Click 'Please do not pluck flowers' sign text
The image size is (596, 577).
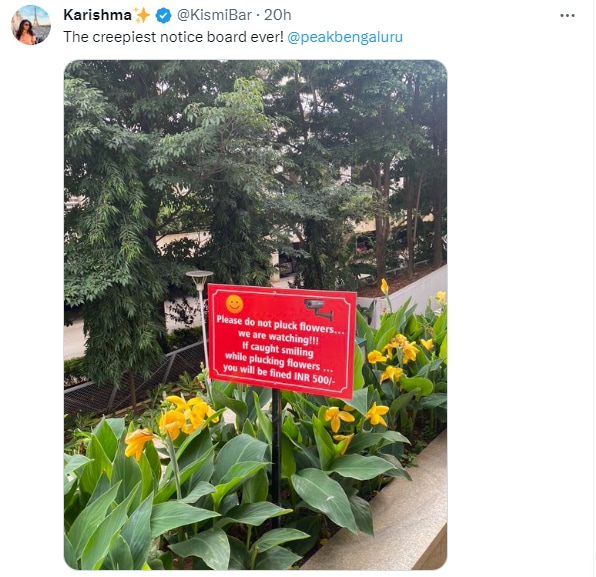tap(280, 324)
